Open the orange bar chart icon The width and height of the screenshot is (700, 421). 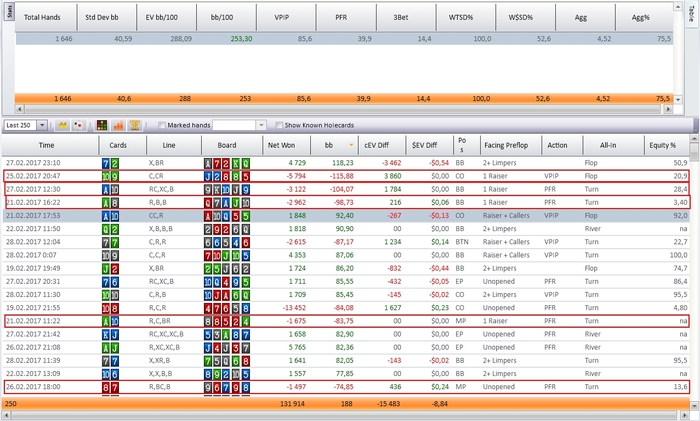pos(118,125)
